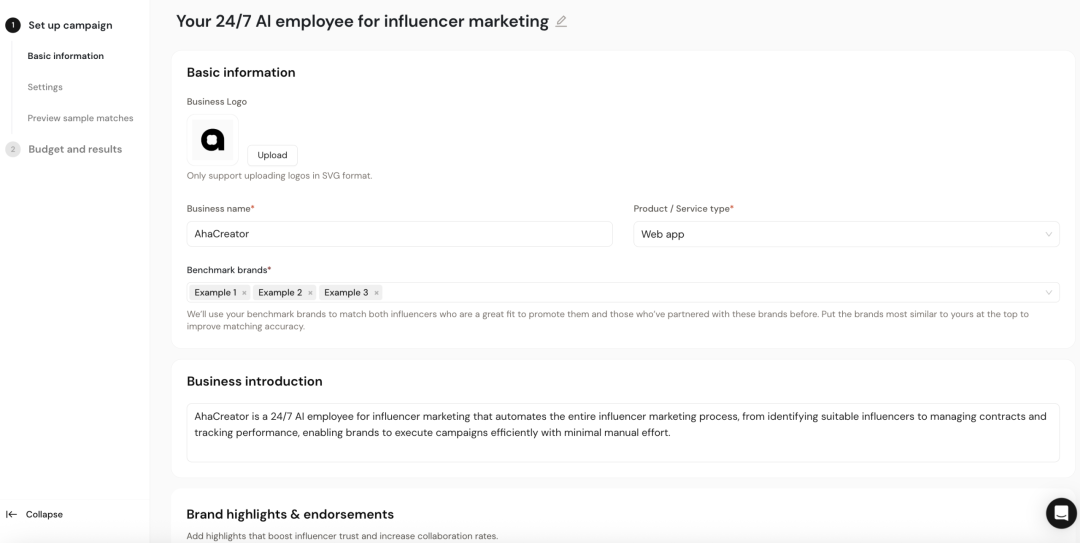
Task: Remove the Example 1 benchmark brand tag
Action: [244, 293]
